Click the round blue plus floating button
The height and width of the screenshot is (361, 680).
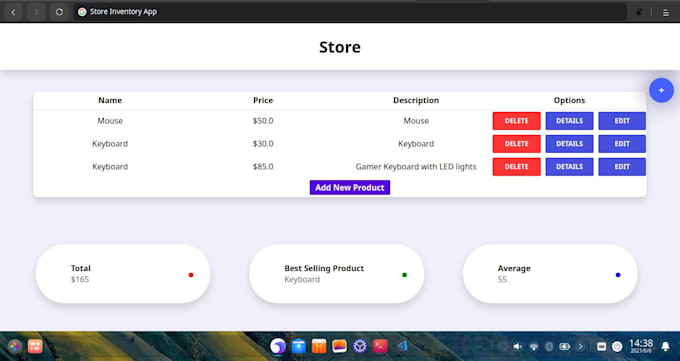[x=661, y=90]
